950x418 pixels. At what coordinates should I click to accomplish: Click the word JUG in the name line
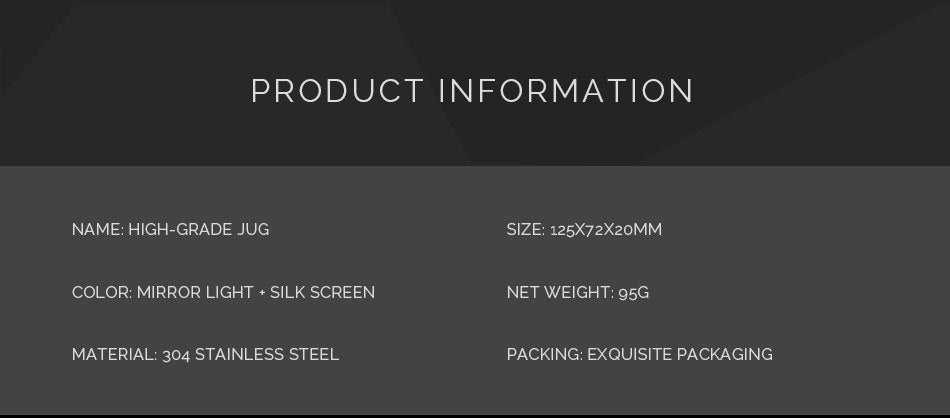click(253, 230)
